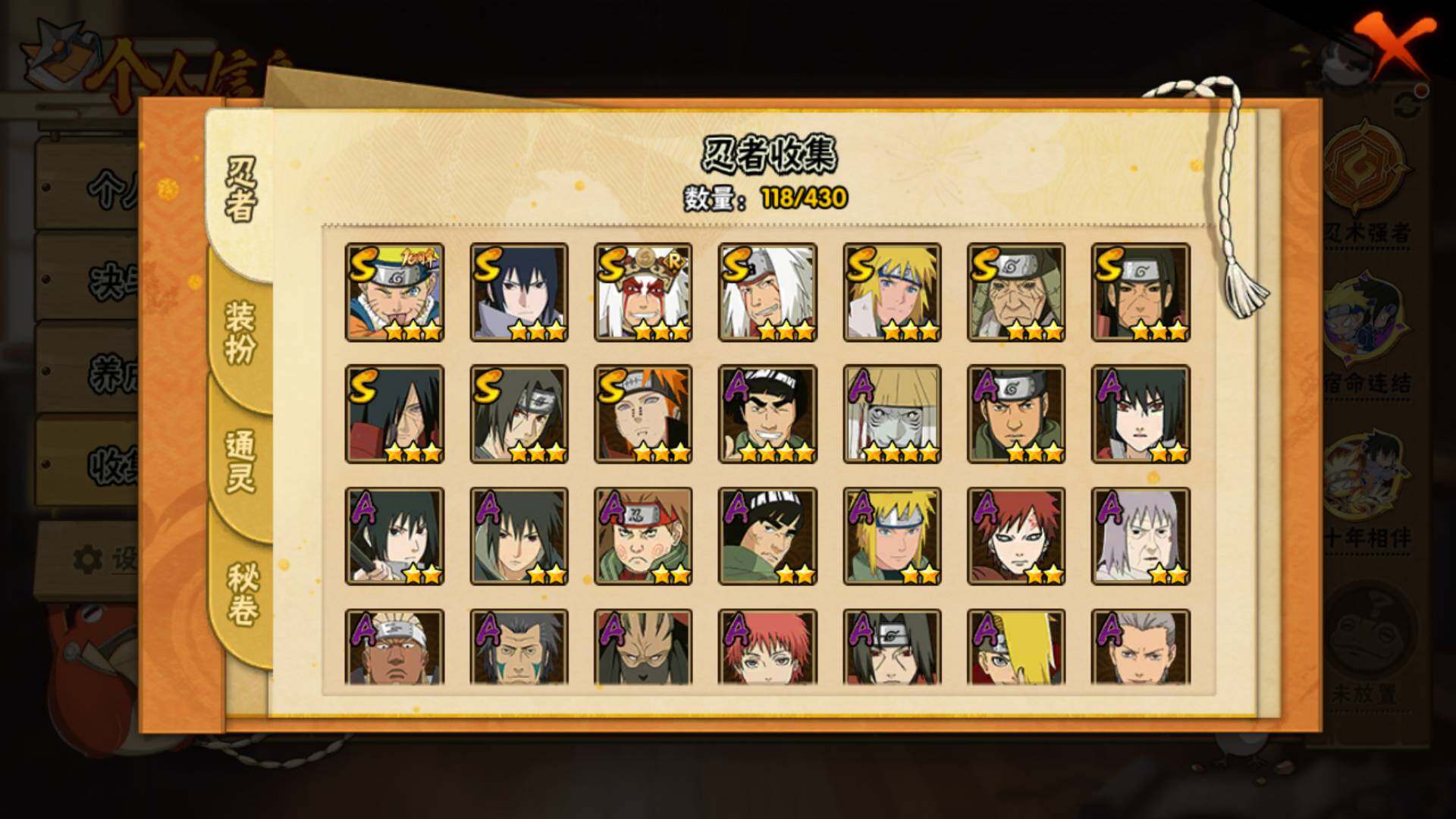
Task: Open the A-rank Deidara portrait in bottom row
Action: [1016, 647]
